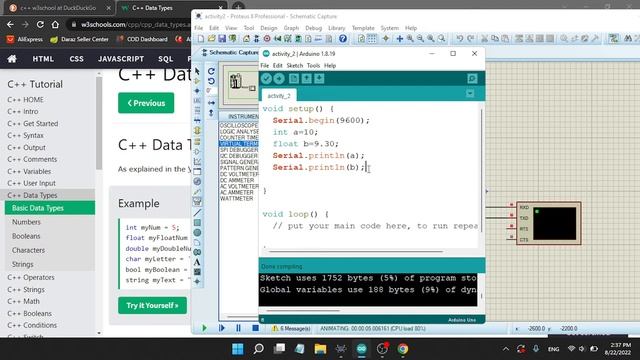Open the Template menu in Proteus
The height and width of the screenshot is (360, 640).
[x=363, y=28]
